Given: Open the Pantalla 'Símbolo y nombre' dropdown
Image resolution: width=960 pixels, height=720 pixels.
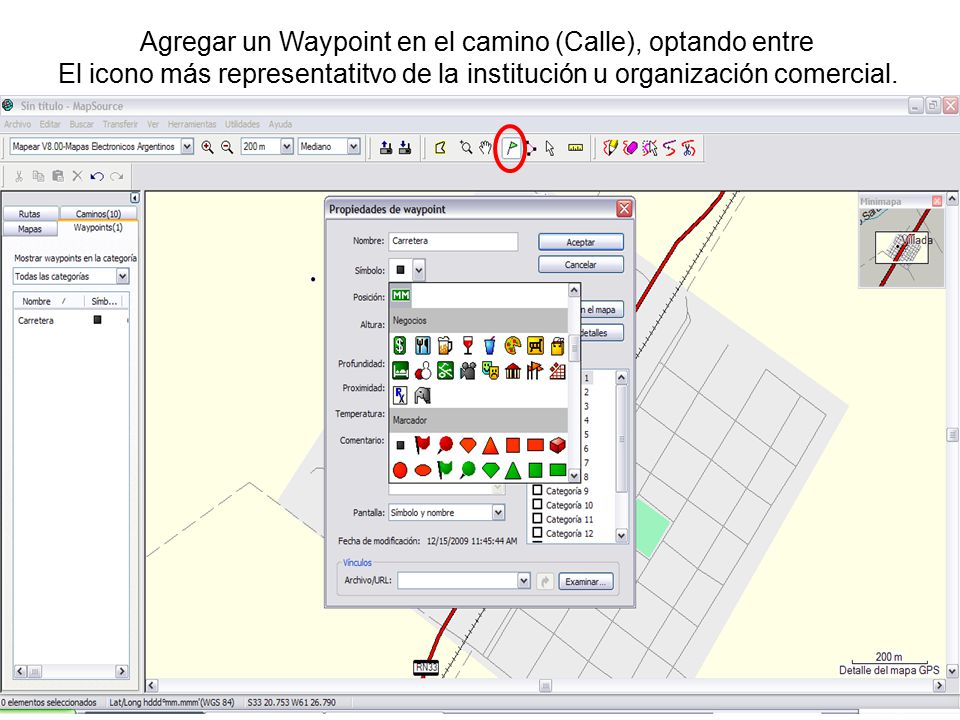Looking at the screenshot, I should pos(498,512).
